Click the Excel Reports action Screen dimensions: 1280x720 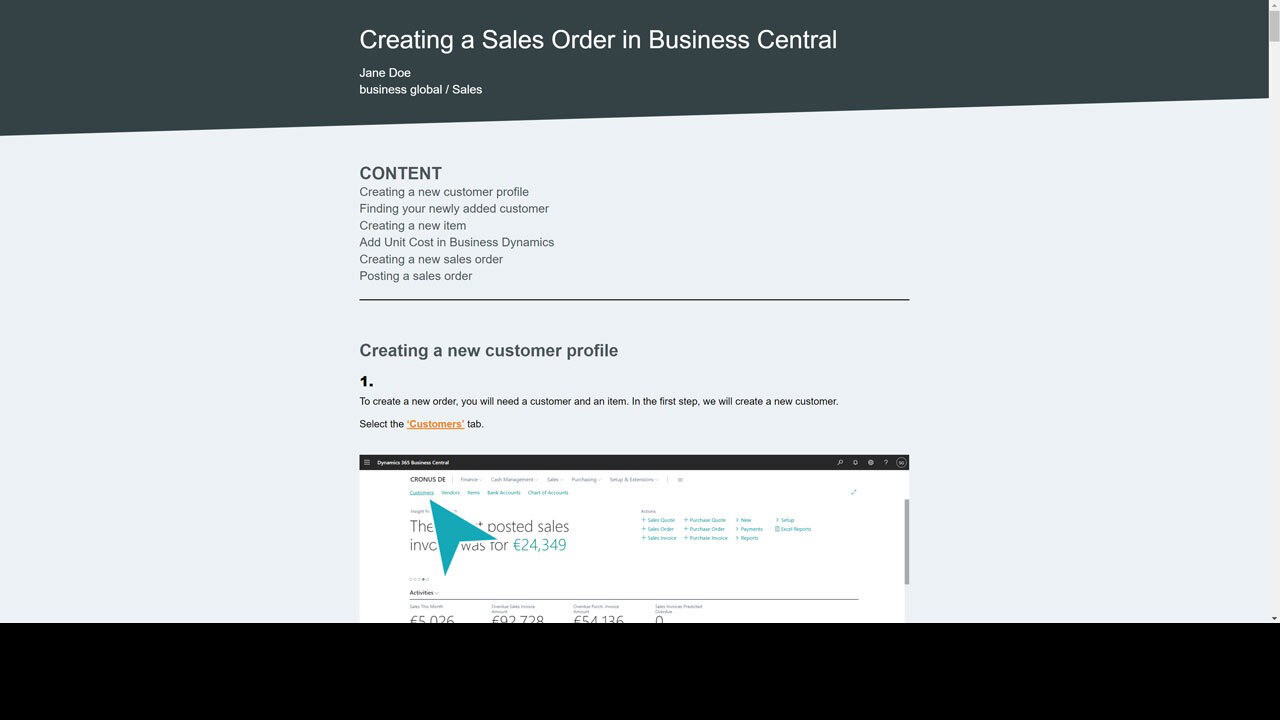795,529
